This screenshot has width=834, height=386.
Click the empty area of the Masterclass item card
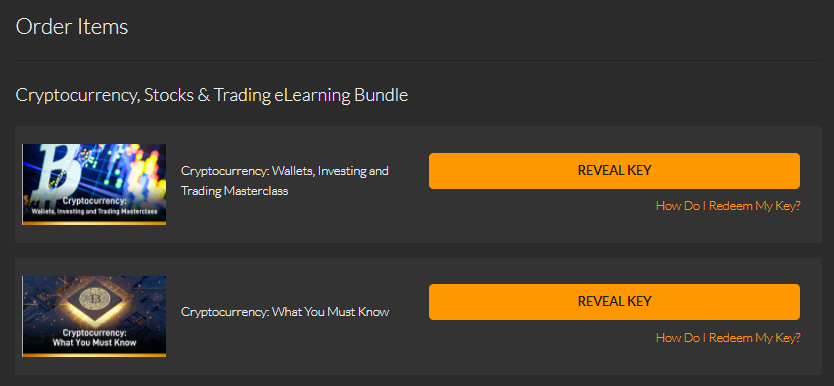point(410,229)
